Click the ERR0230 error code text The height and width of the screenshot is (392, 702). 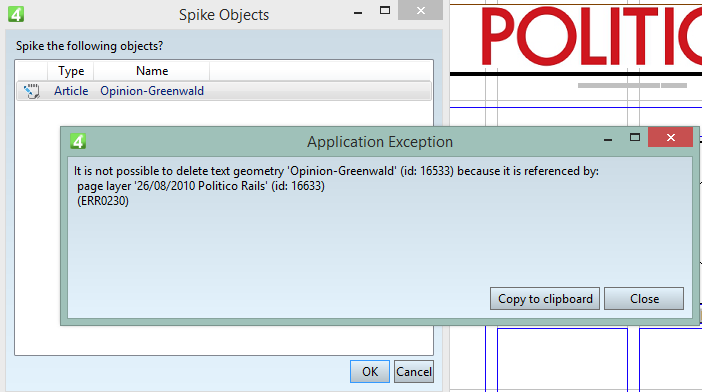103,201
